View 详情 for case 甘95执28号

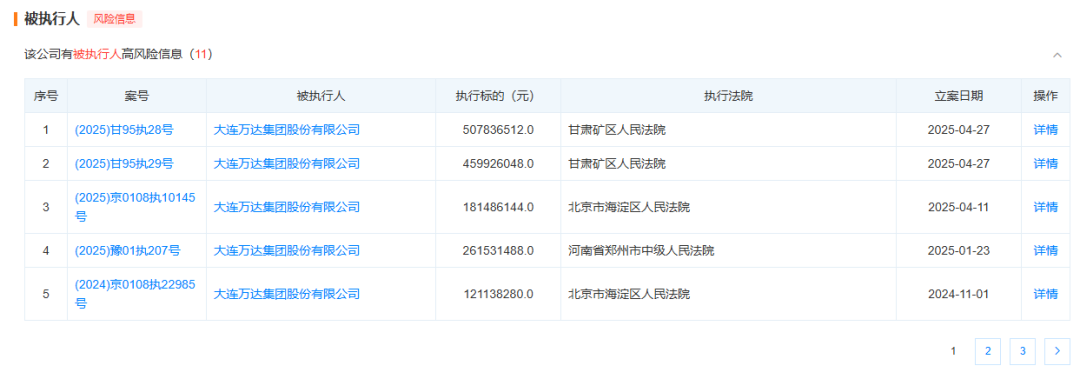coord(1045,130)
